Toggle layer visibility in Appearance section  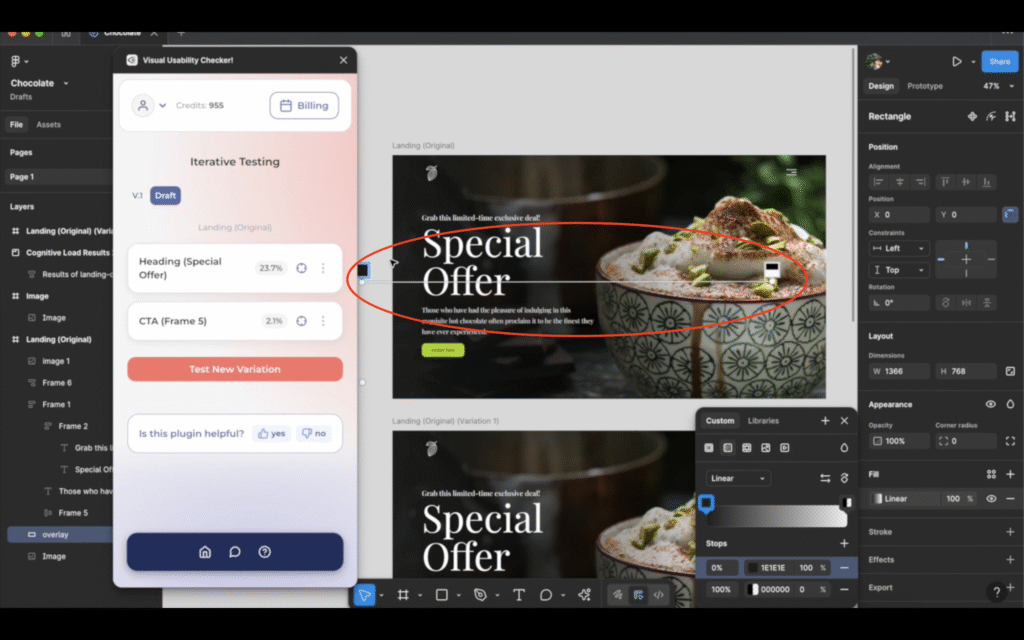coord(990,404)
